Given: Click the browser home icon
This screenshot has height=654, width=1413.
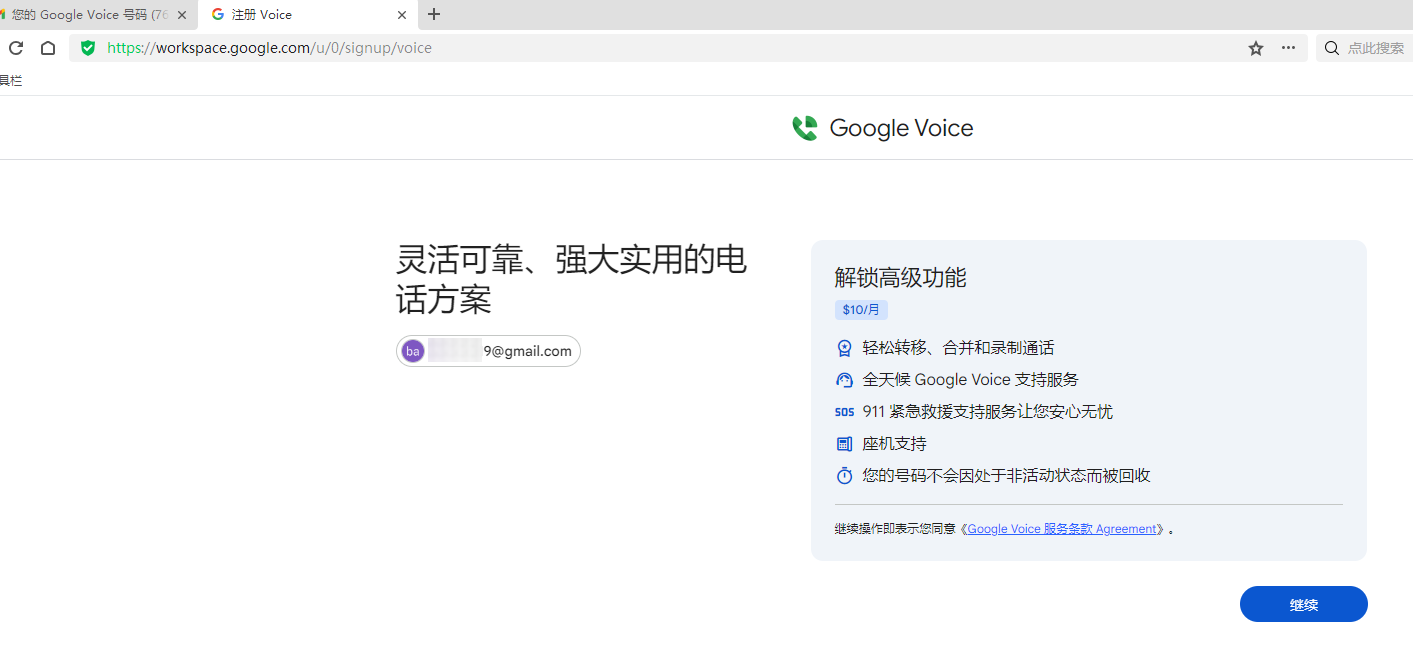Looking at the screenshot, I should click(x=48, y=48).
